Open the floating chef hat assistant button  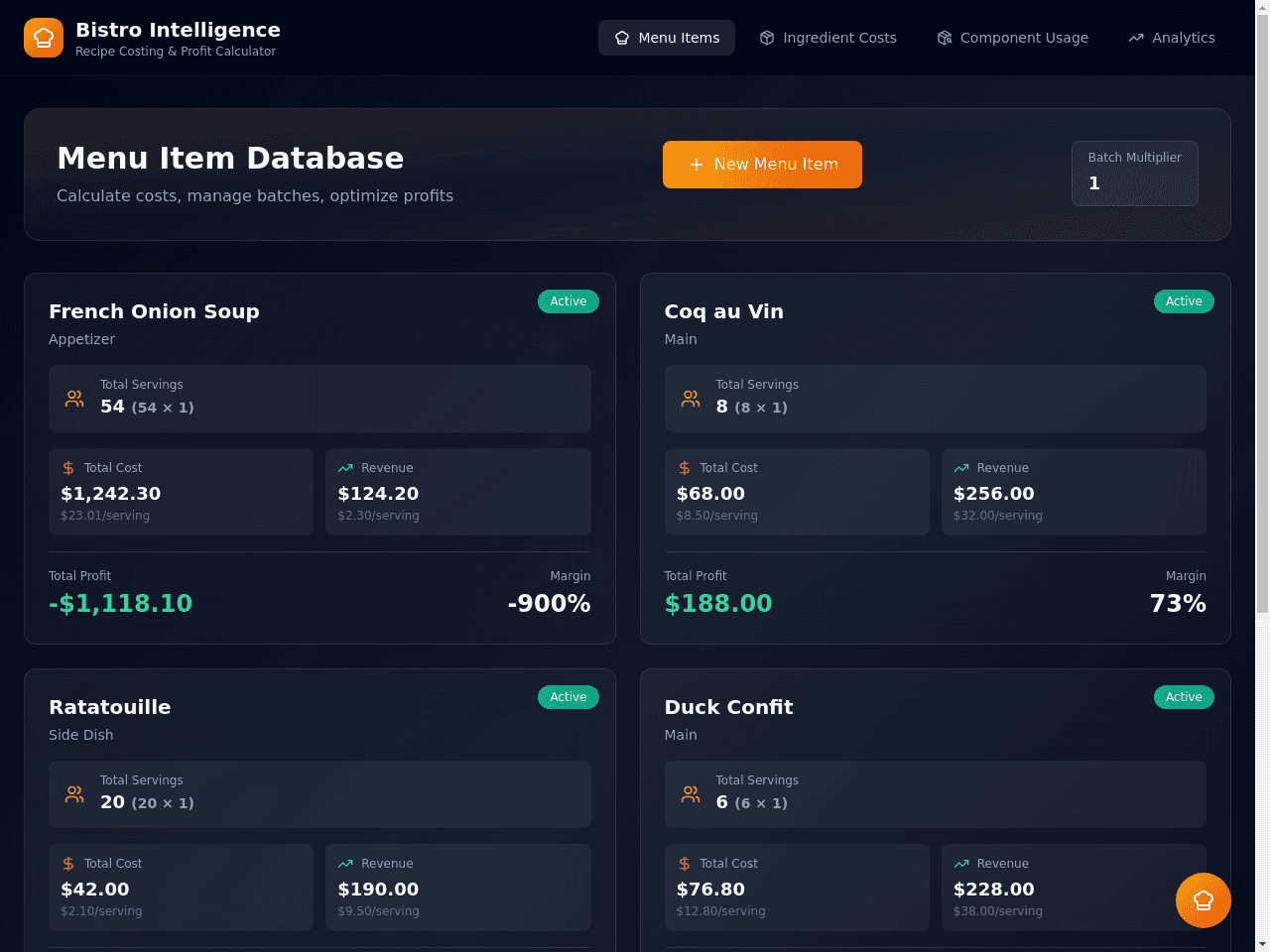1204,900
